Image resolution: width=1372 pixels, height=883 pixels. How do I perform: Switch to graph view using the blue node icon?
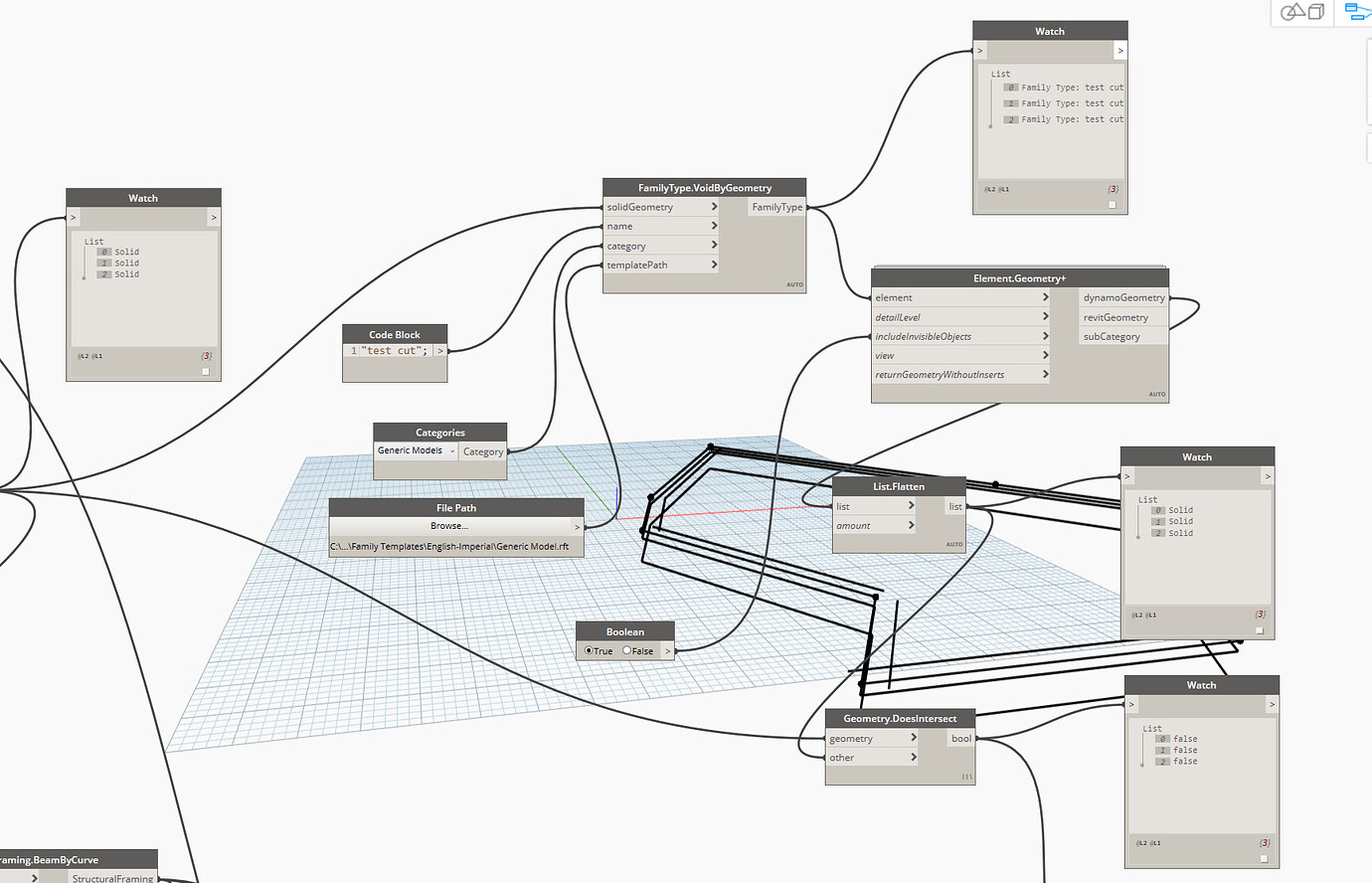(x=1356, y=11)
